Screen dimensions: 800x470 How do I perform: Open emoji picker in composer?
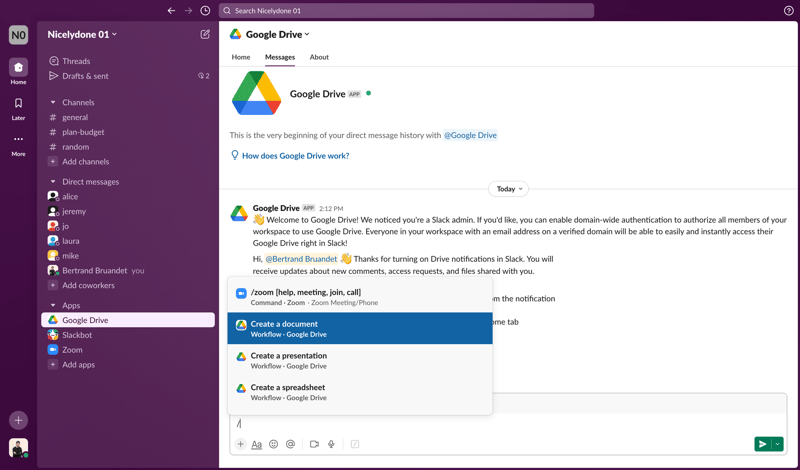coord(273,444)
